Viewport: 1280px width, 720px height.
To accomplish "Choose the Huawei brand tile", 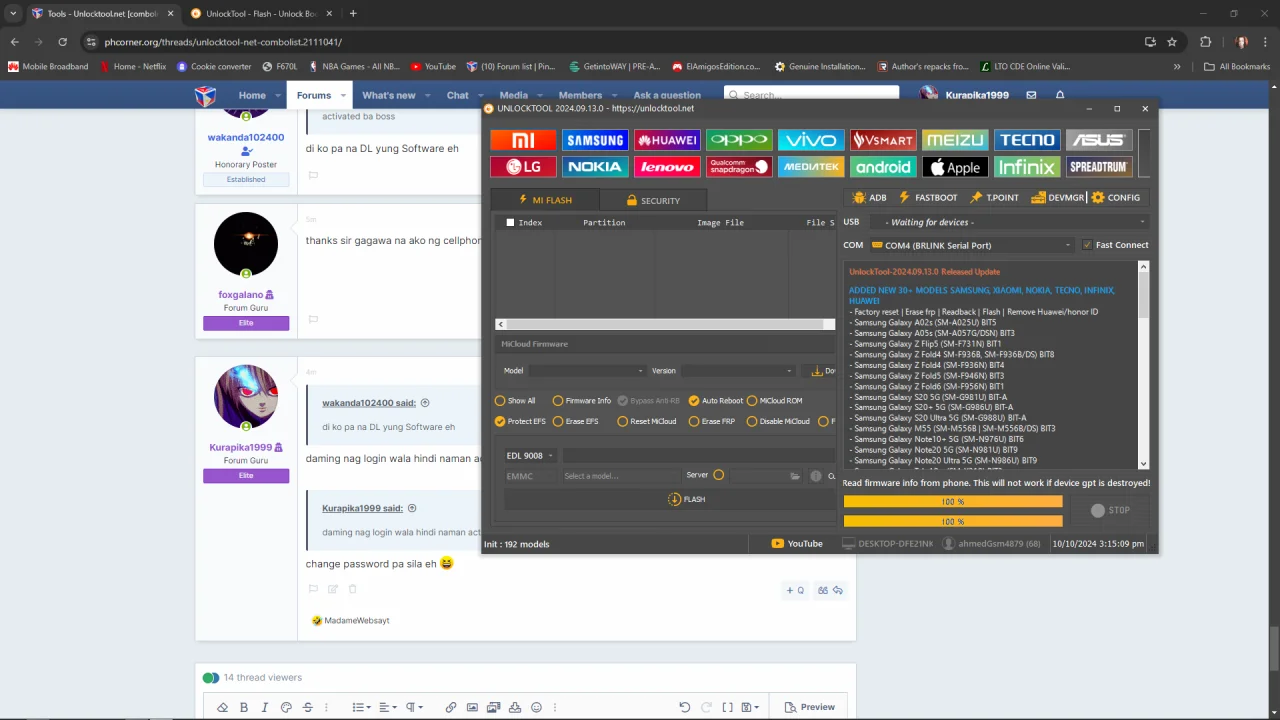I will (x=667, y=140).
